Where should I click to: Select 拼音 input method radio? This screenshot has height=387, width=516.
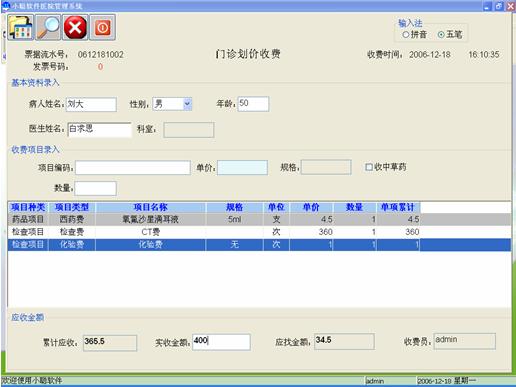tap(406, 34)
